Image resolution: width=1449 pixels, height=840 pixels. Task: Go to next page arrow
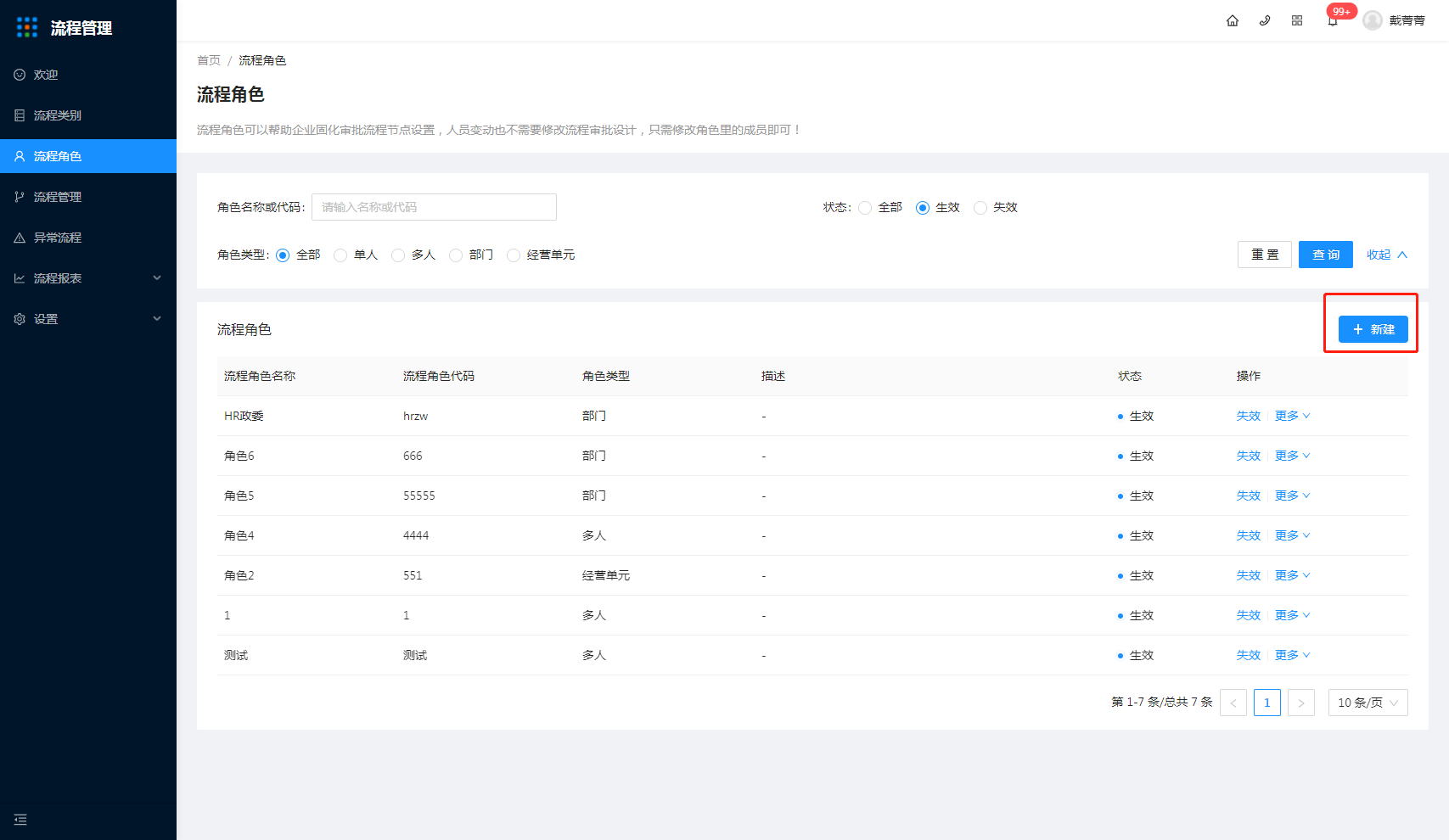[x=1301, y=703]
